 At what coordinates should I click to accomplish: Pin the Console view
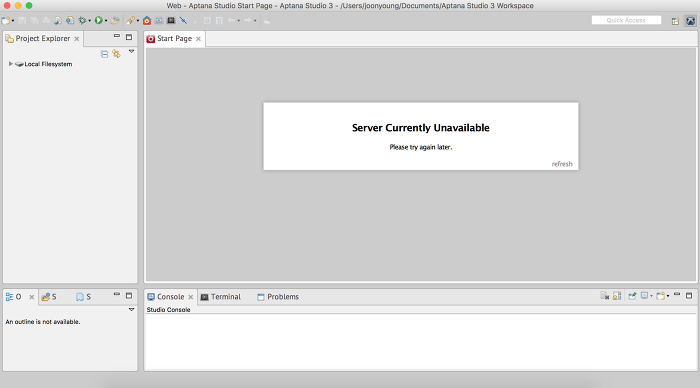[632, 296]
